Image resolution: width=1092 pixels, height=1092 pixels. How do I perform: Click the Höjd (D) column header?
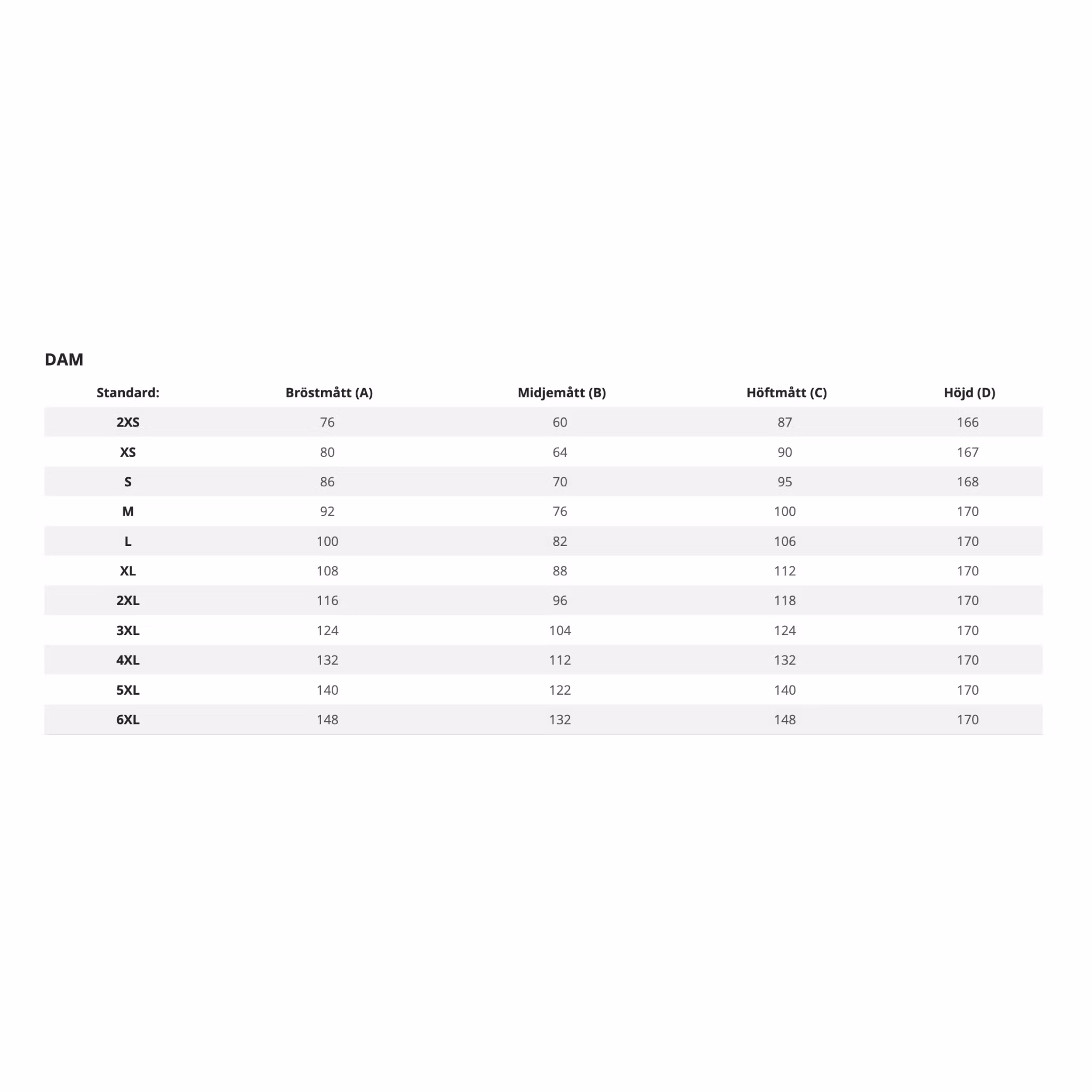tap(969, 392)
